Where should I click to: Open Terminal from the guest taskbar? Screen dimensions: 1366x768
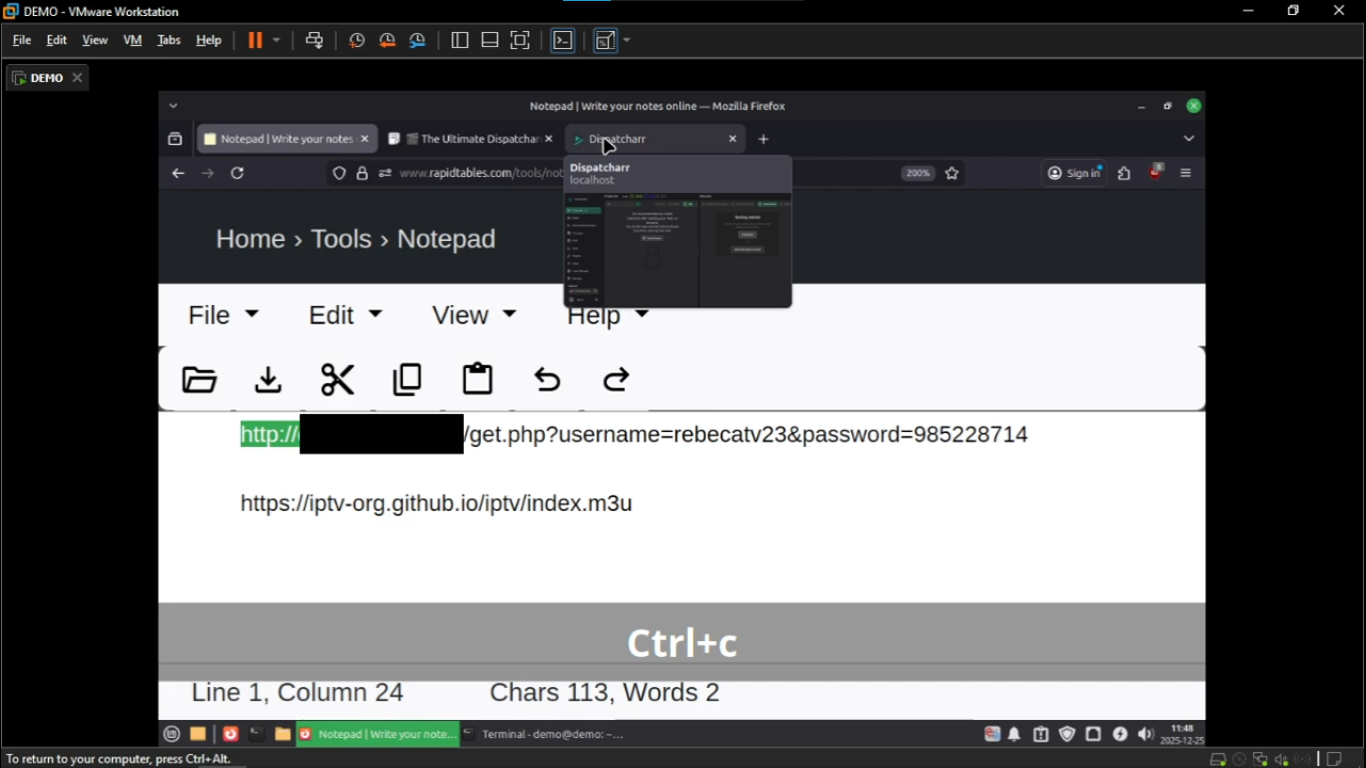coord(544,734)
